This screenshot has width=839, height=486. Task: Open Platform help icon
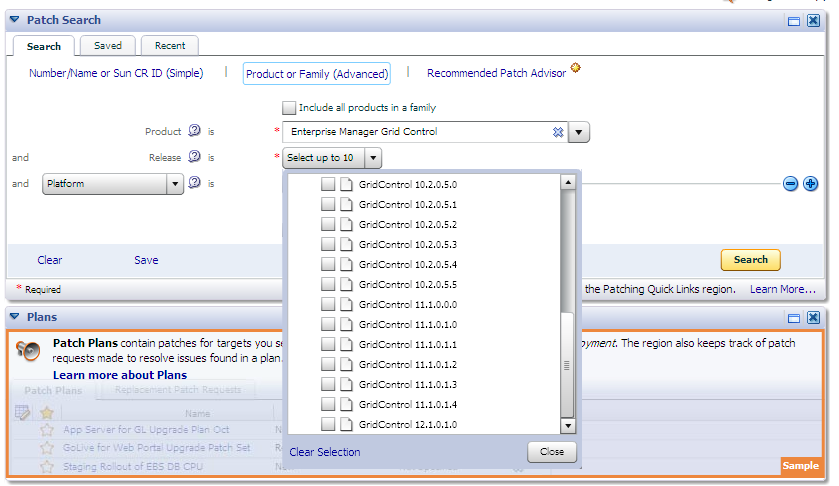[x=195, y=183]
